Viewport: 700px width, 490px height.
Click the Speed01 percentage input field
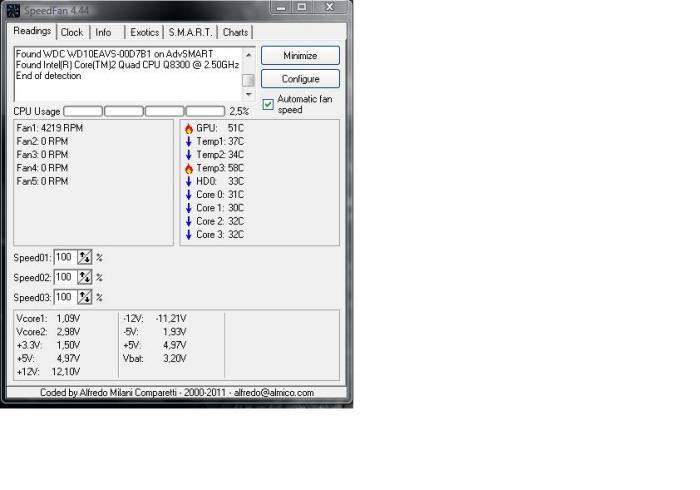click(66, 257)
